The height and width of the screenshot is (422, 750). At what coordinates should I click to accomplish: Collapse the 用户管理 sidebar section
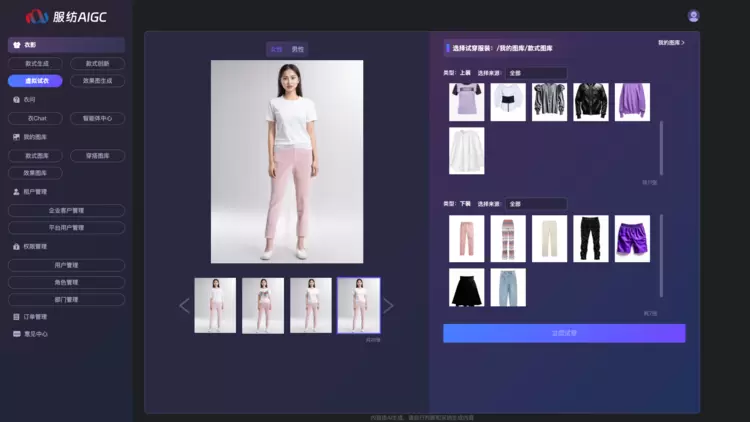pyautogui.click(x=35, y=191)
